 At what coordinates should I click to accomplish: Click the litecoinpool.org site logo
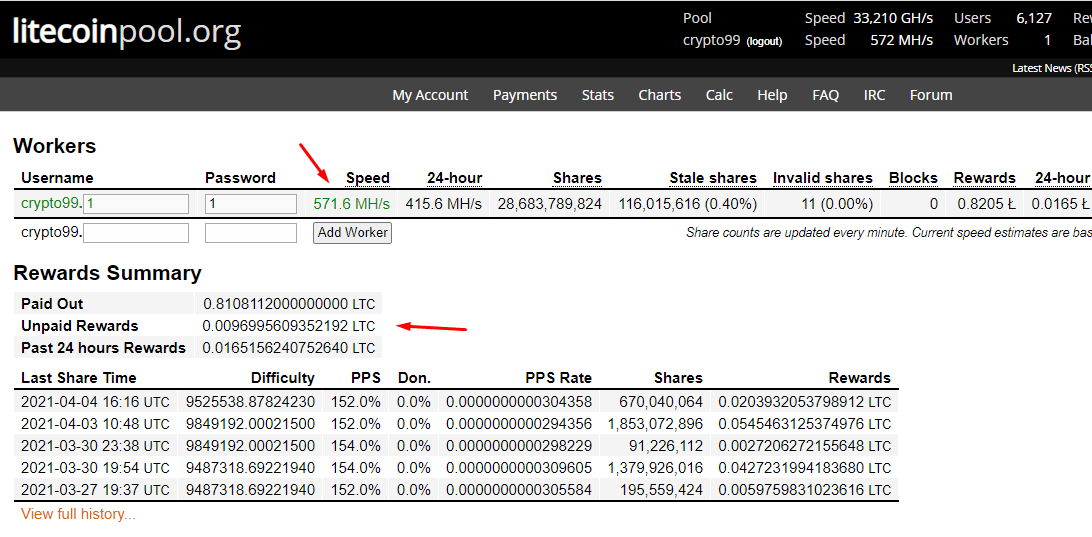(127, 31)
